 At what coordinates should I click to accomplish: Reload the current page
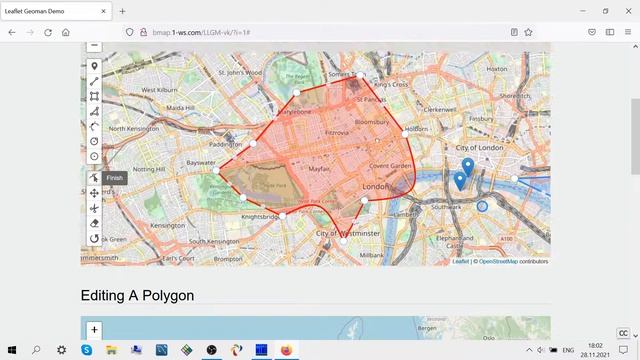pos(48,32)
